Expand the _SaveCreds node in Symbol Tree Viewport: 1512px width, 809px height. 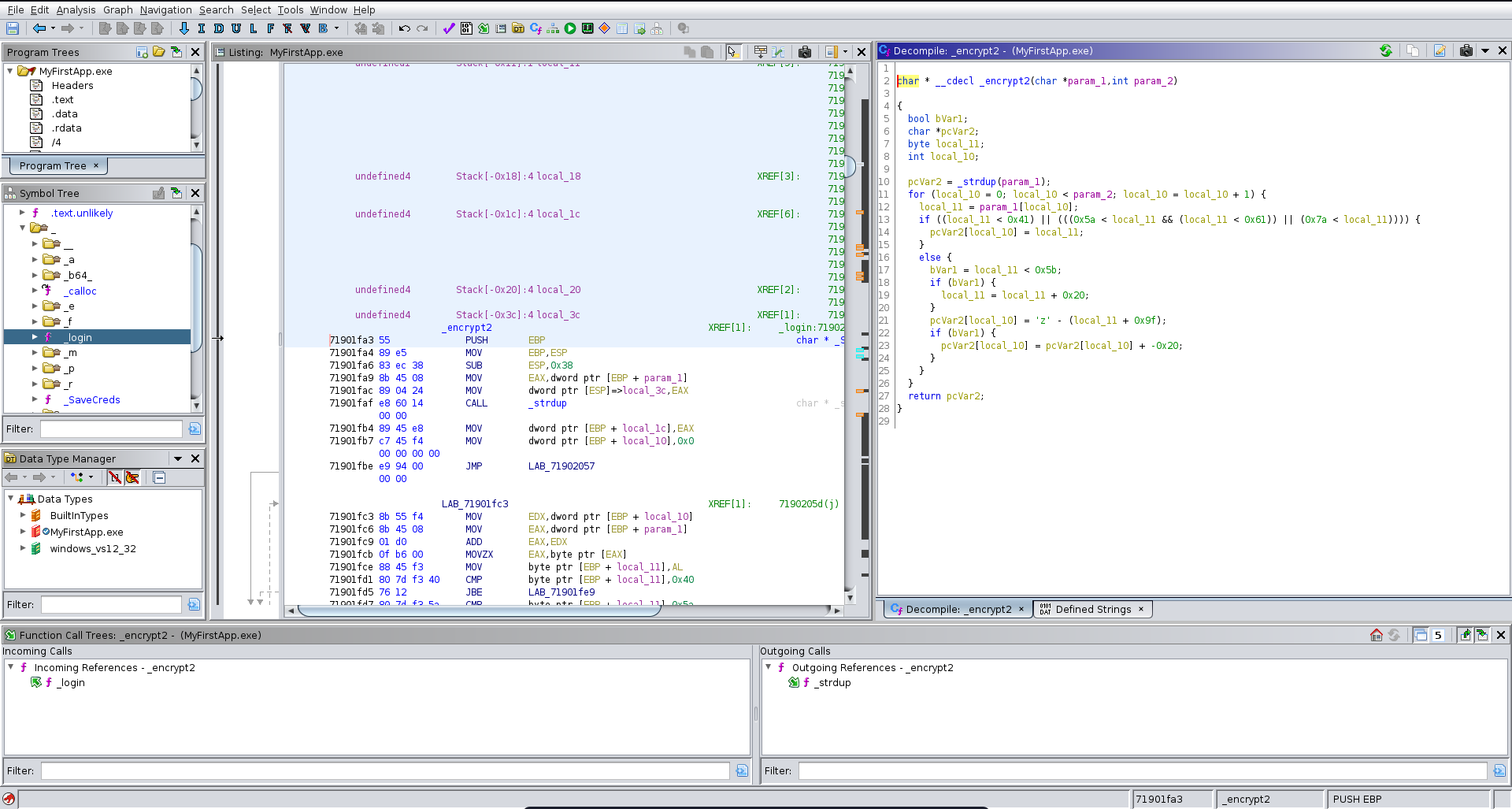click(x=35, y=399)
